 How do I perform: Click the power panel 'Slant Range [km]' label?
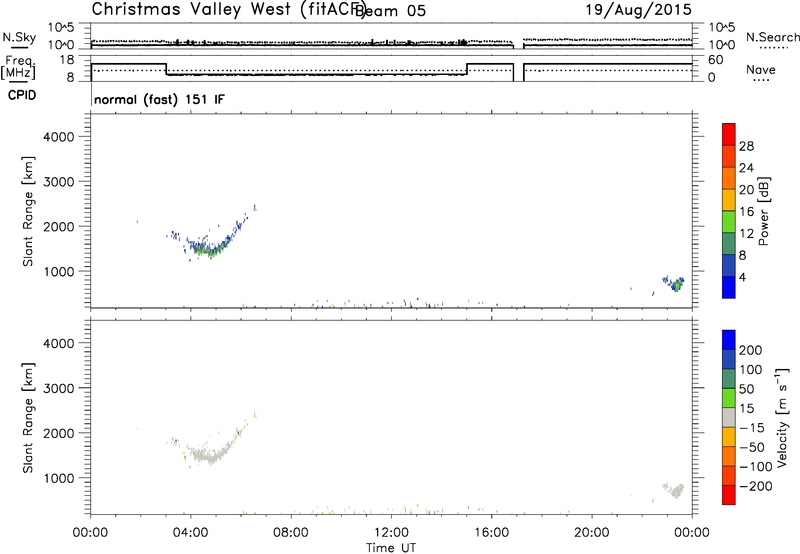(28, 211)
